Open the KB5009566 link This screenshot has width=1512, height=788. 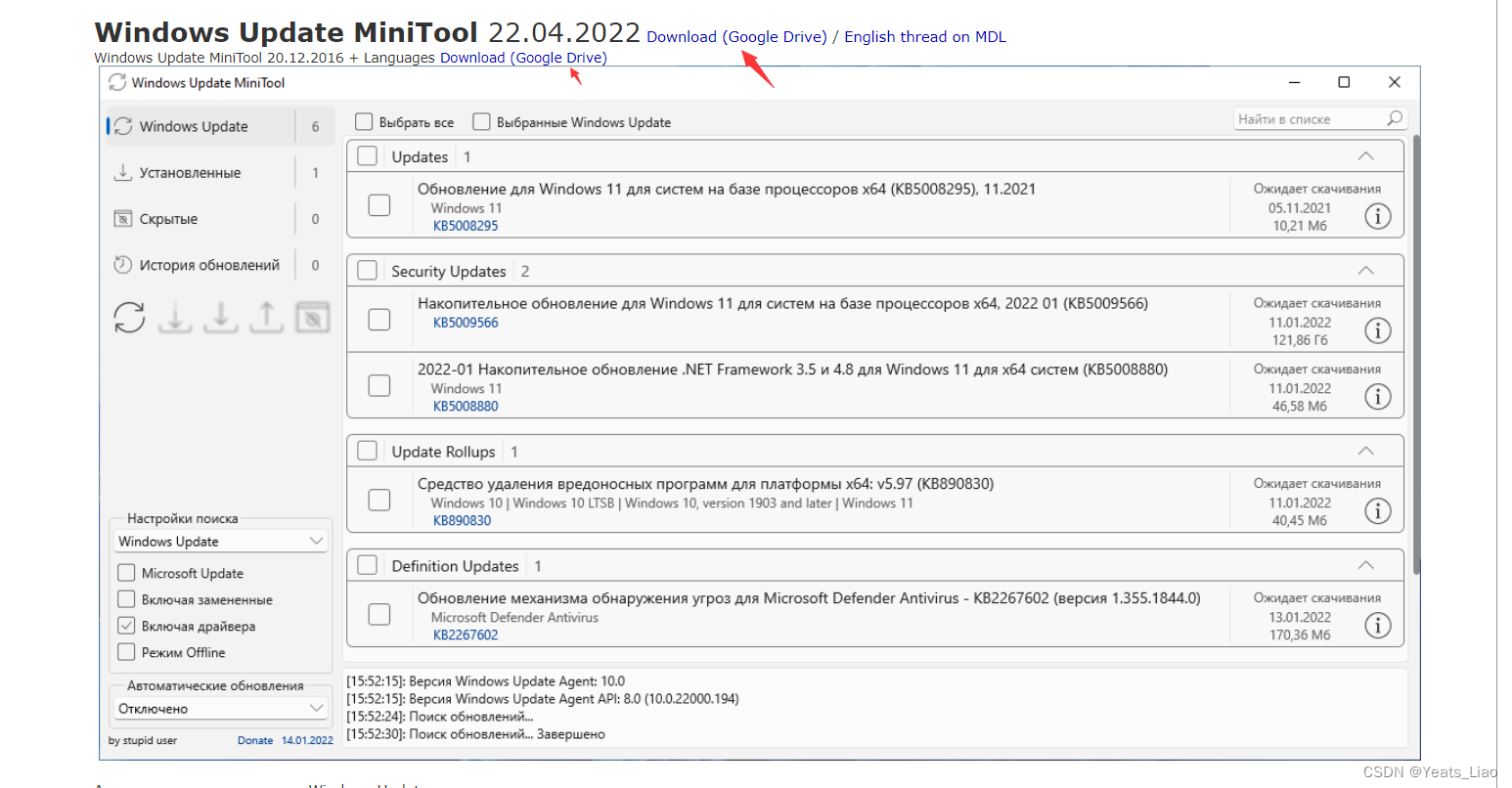(x=466, y=323)
